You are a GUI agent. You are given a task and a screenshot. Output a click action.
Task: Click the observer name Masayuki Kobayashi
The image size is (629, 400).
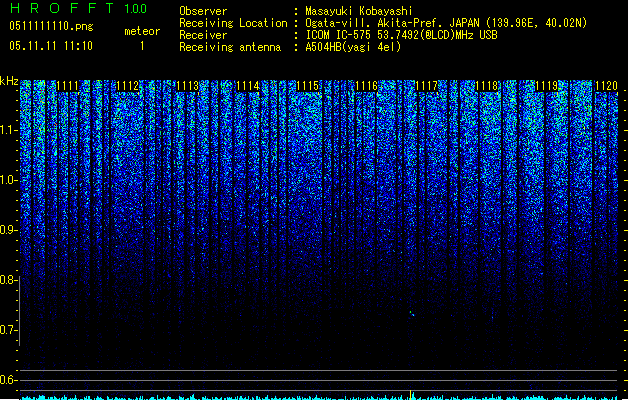click(359, 11)
